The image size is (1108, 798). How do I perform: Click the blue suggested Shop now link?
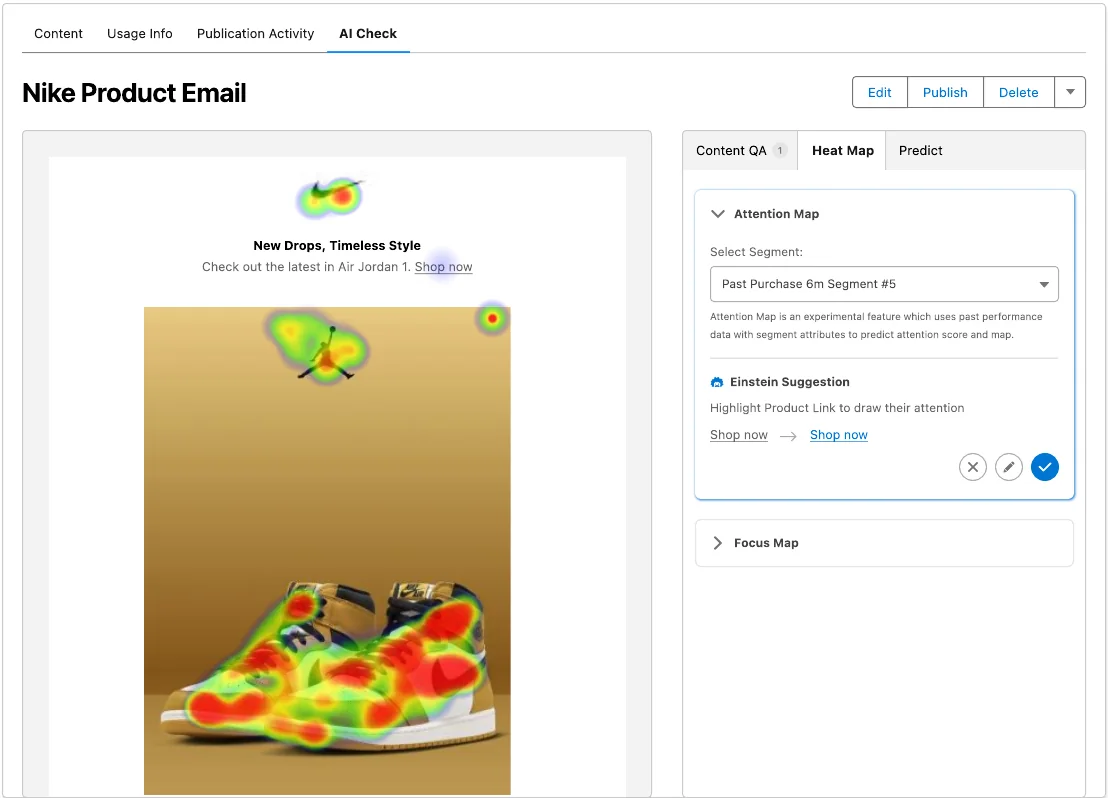pos(838,435)
